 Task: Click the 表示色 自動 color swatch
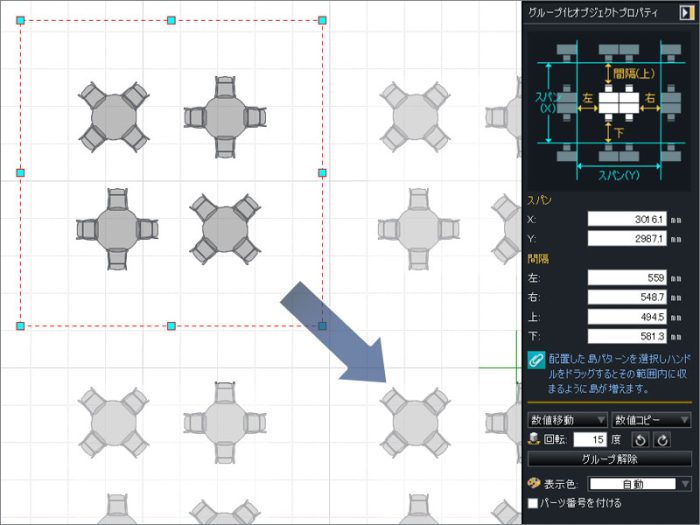click(633, 484)
